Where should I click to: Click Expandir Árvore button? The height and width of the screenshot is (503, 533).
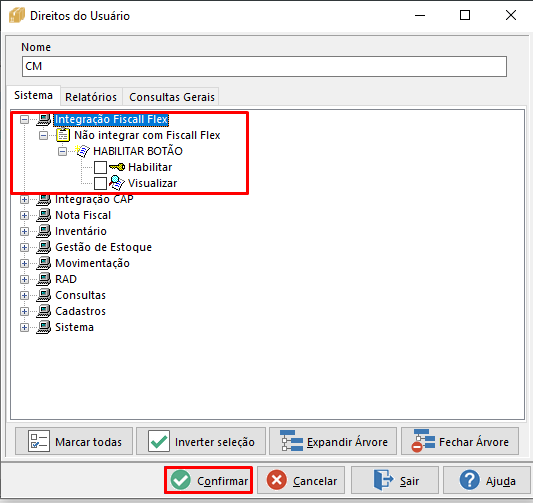point(333,441)
